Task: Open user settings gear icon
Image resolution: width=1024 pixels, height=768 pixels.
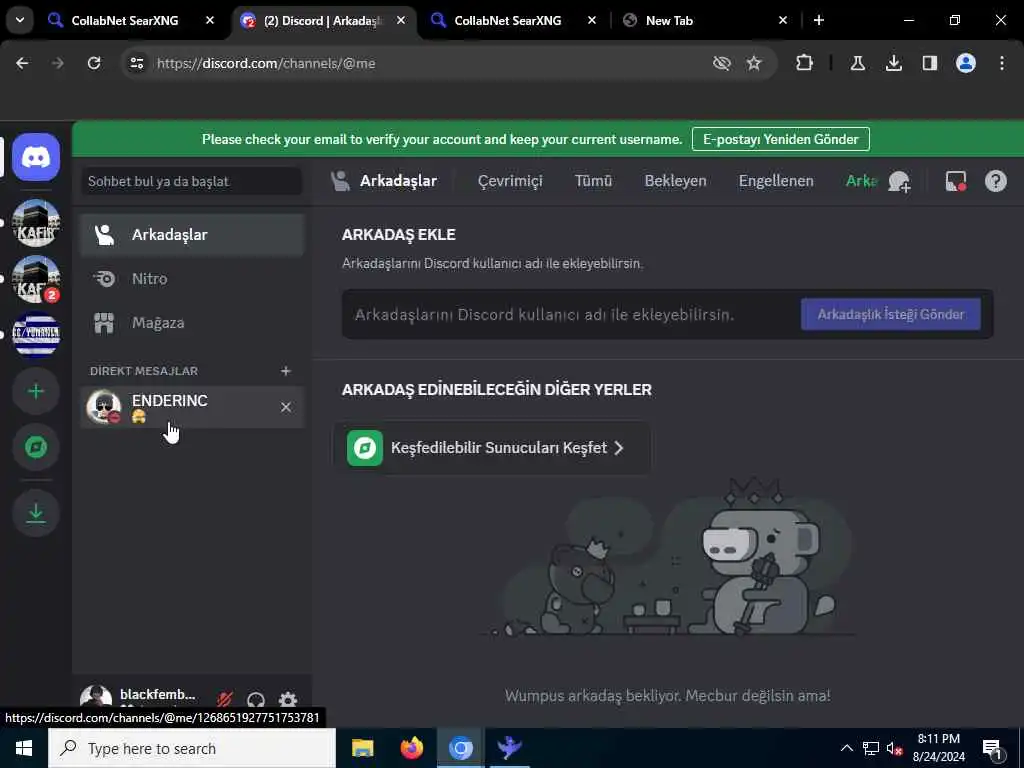Action: click(x=288, y=699)
